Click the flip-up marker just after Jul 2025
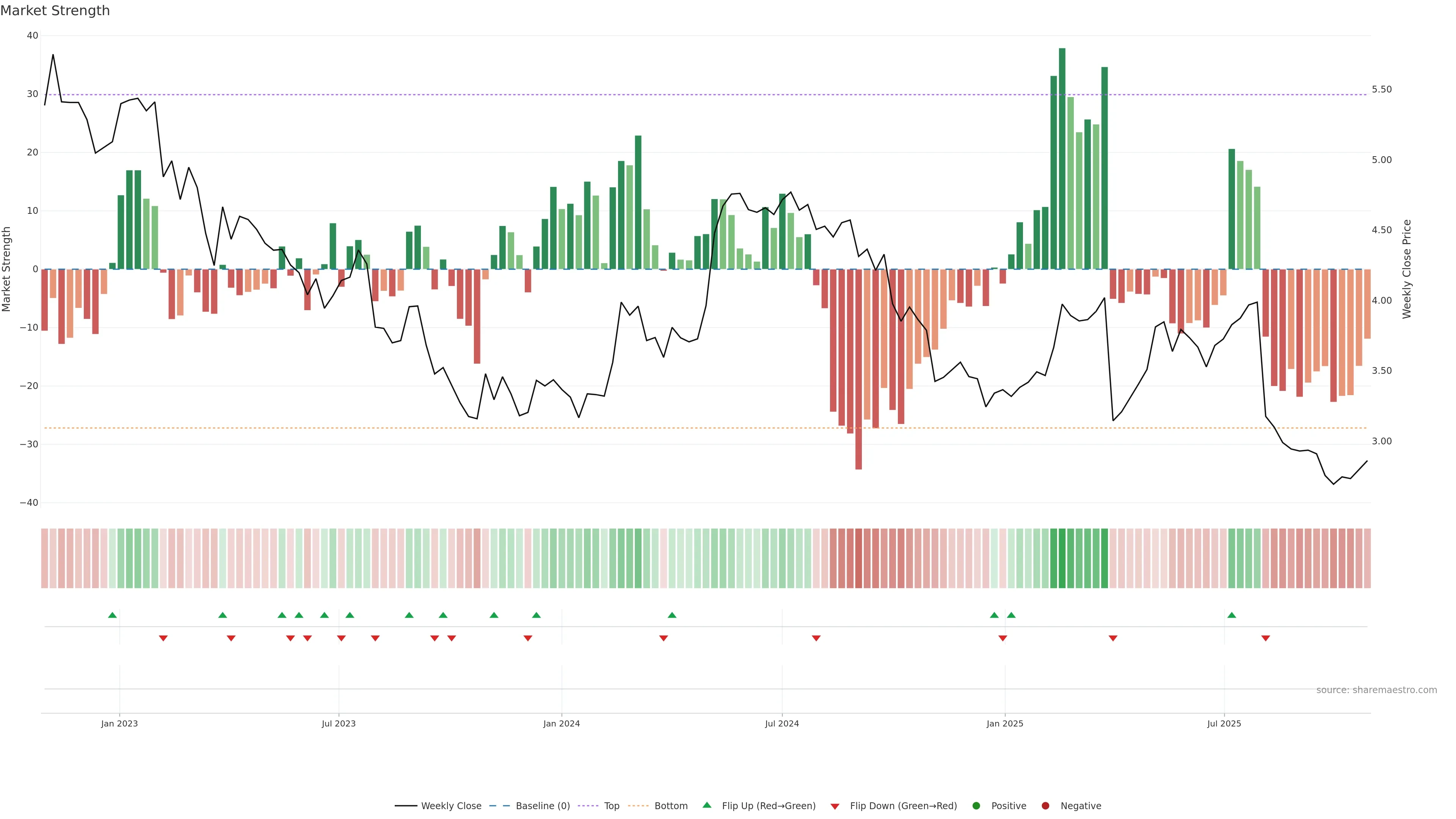The height and width of the screenshot is (819, 1456). pyautogui.click(x=1232, y=615)
